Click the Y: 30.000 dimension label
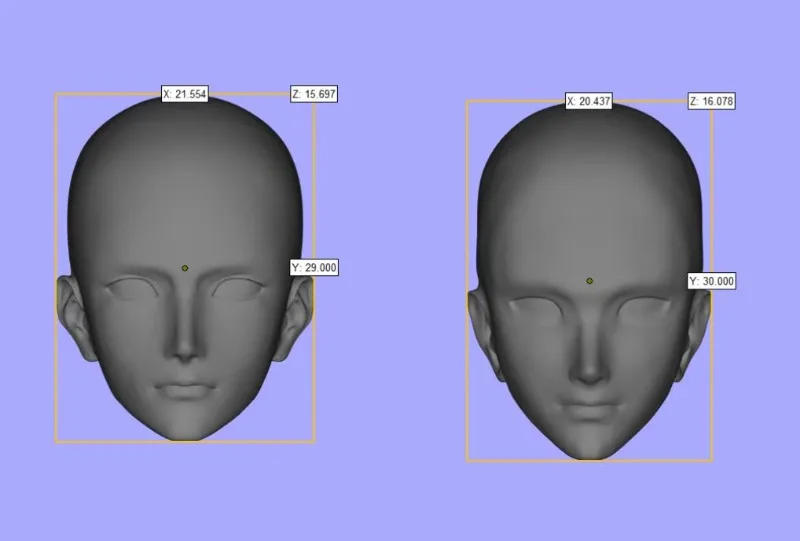The height and width of the screenshot is (541, 800). click(x=712, y=281)
